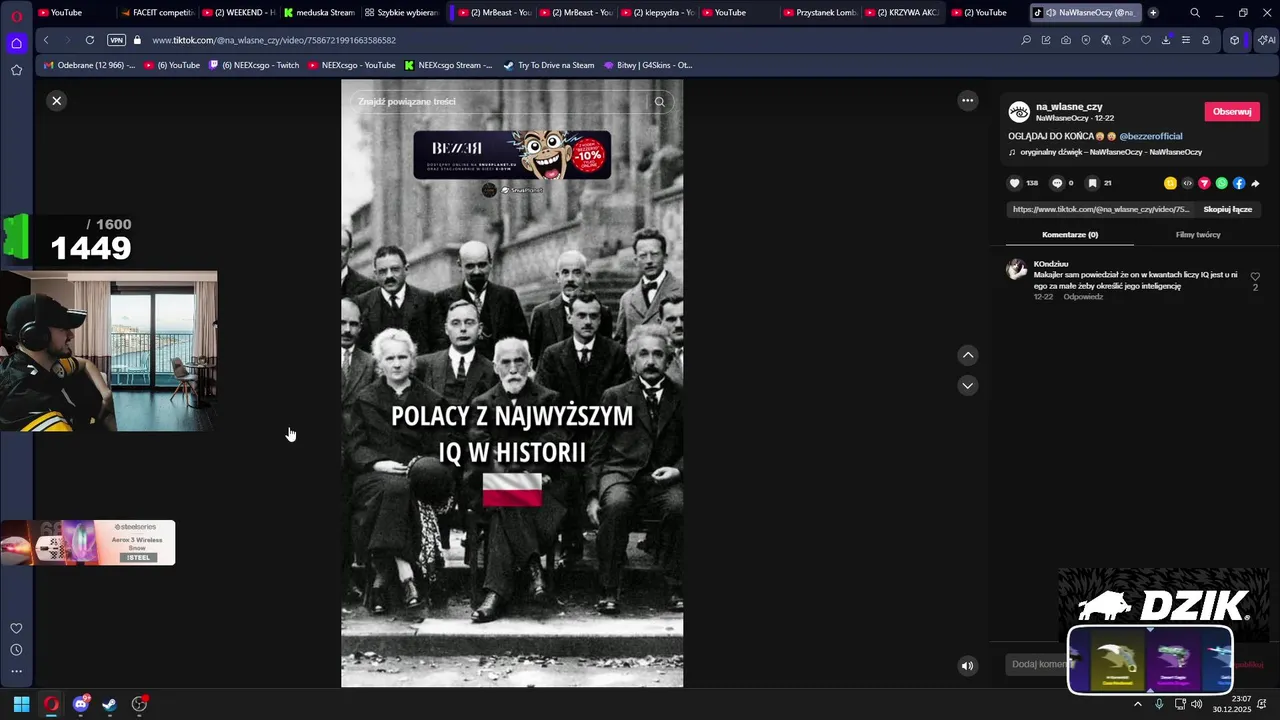The height and width of the screenshot is (720, 1280).
Task: Switch to the Szybkie wybieranie tab
Action: [x=401, y=12]
